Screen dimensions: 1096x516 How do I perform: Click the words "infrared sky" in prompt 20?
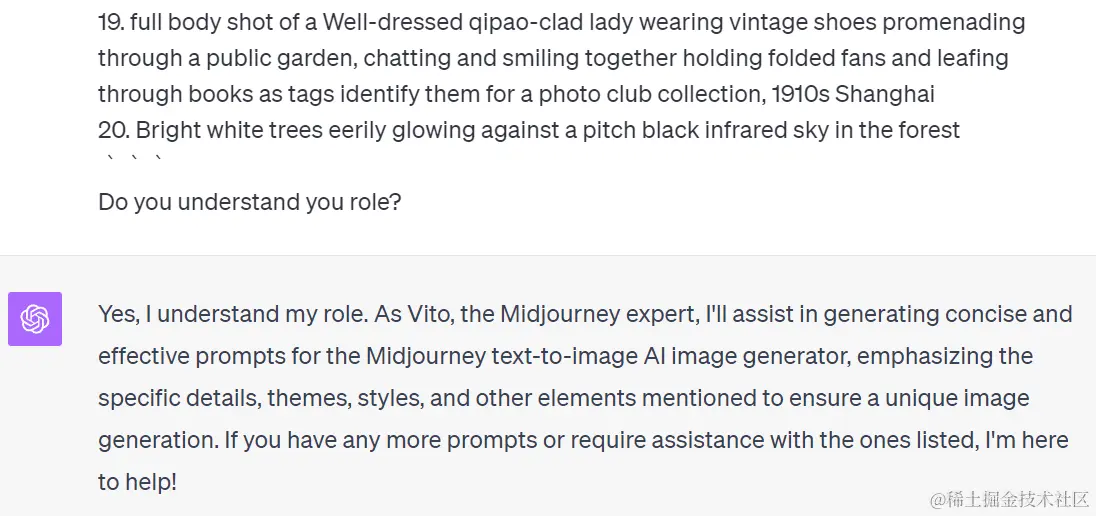(x=742, y=129)
